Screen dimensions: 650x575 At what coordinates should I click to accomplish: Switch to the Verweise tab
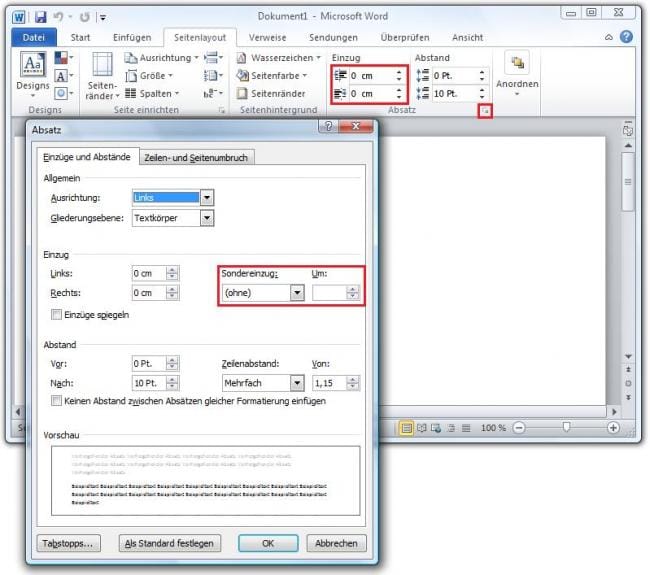(x=267, y=38)
